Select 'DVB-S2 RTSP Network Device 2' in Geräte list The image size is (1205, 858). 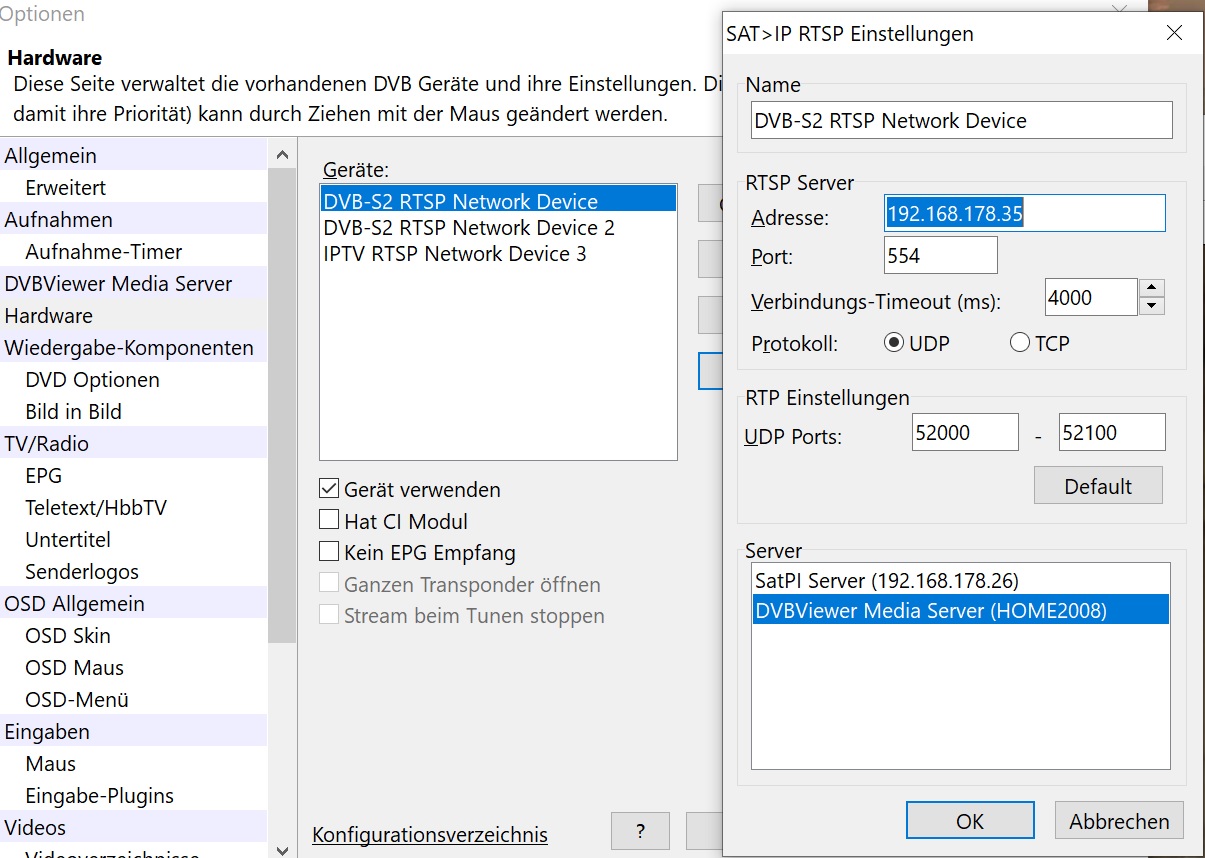coord(498,227)
